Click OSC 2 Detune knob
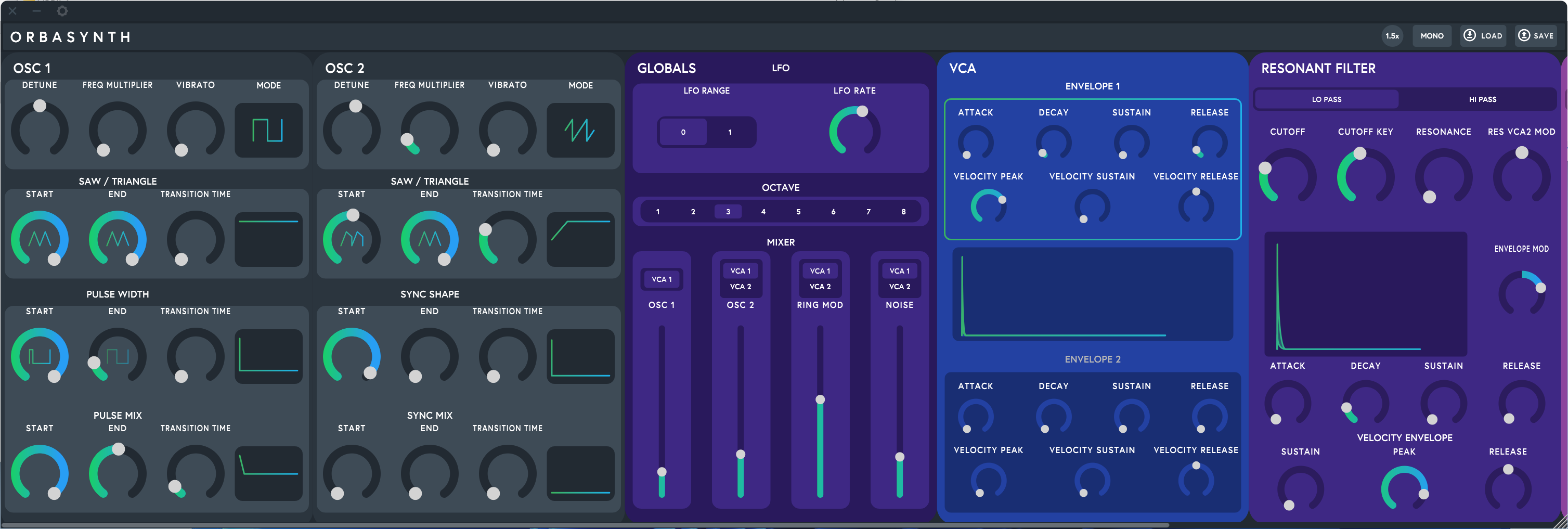 tap(352, 129)
